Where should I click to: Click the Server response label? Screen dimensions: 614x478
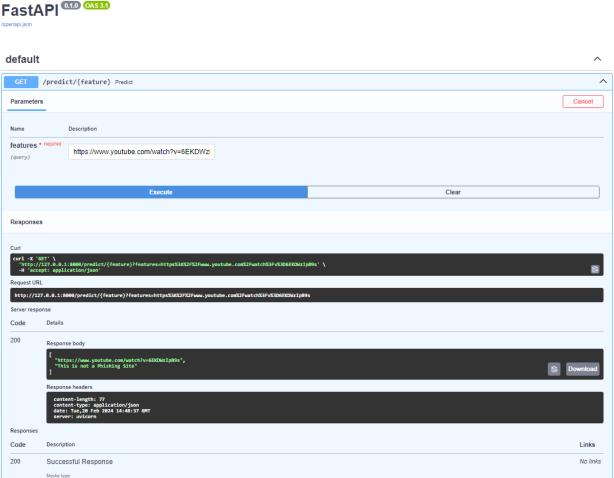click(31, 309)
